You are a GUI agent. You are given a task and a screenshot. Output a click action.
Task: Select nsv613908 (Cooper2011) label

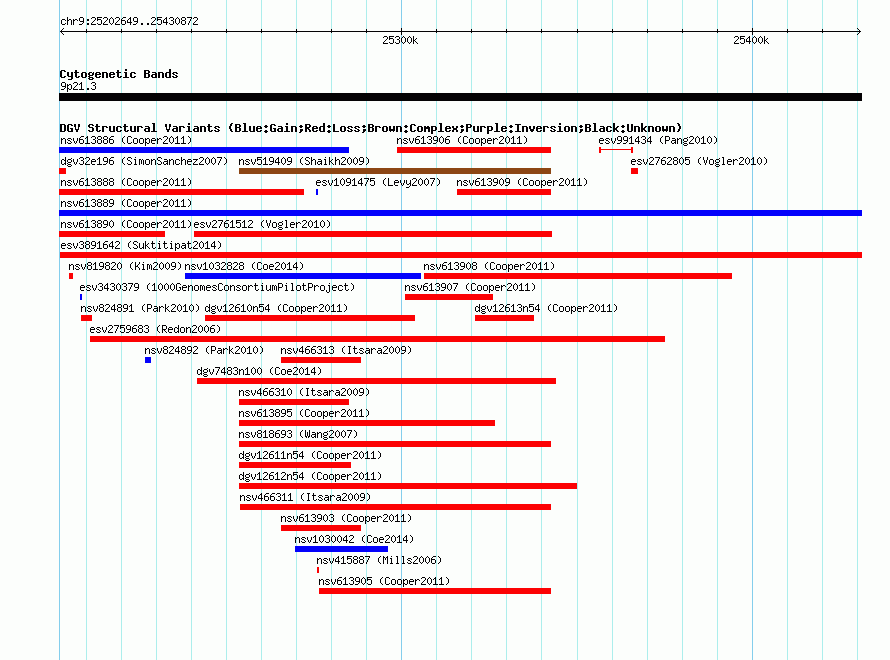(489, 266)
